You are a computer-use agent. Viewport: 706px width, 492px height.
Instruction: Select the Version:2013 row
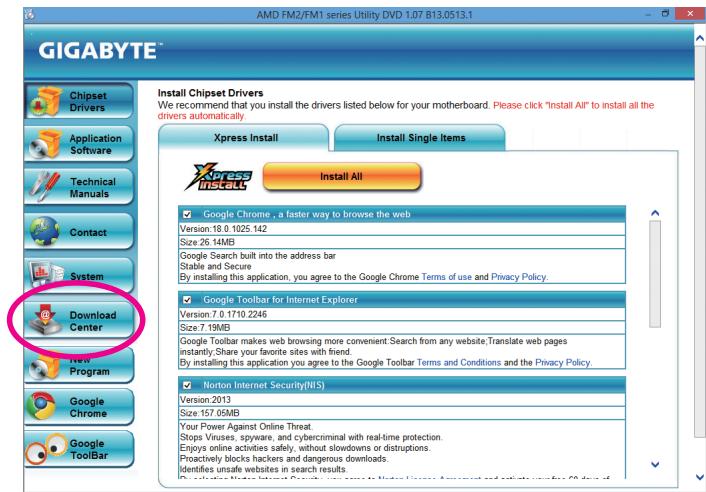click(402, 400)
